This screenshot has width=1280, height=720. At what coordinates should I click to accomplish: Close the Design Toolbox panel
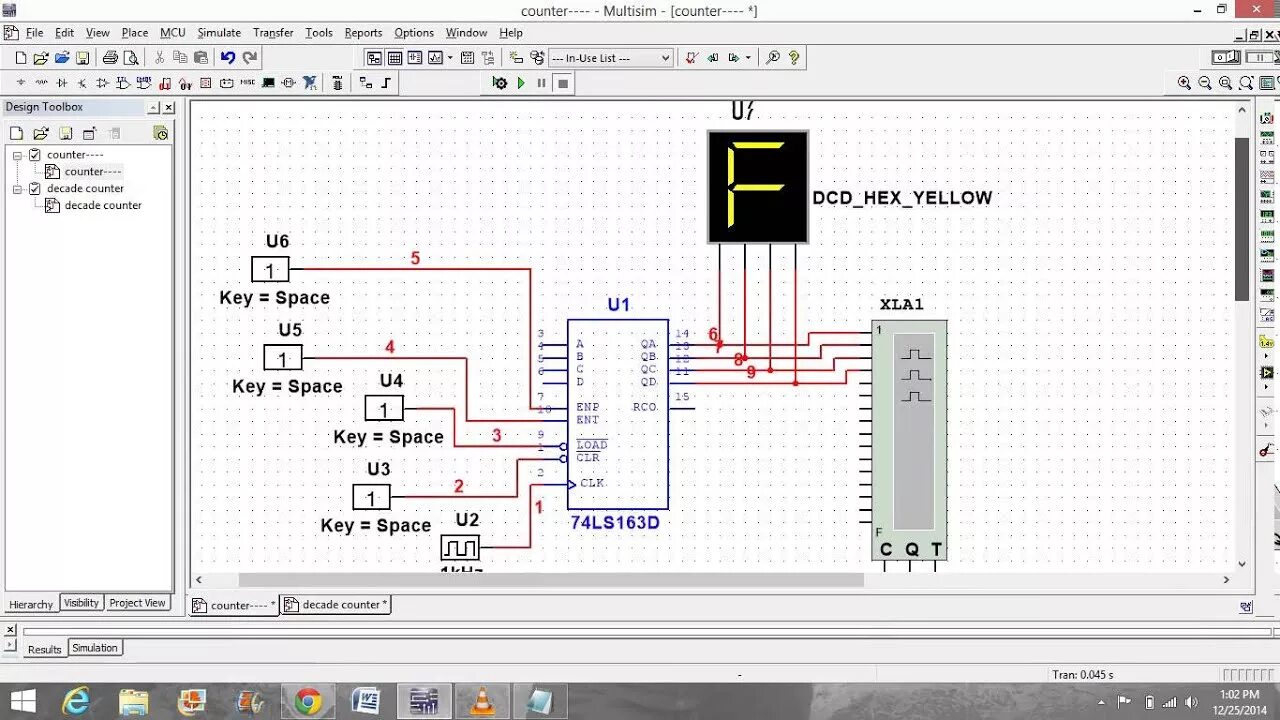(169, 108)
